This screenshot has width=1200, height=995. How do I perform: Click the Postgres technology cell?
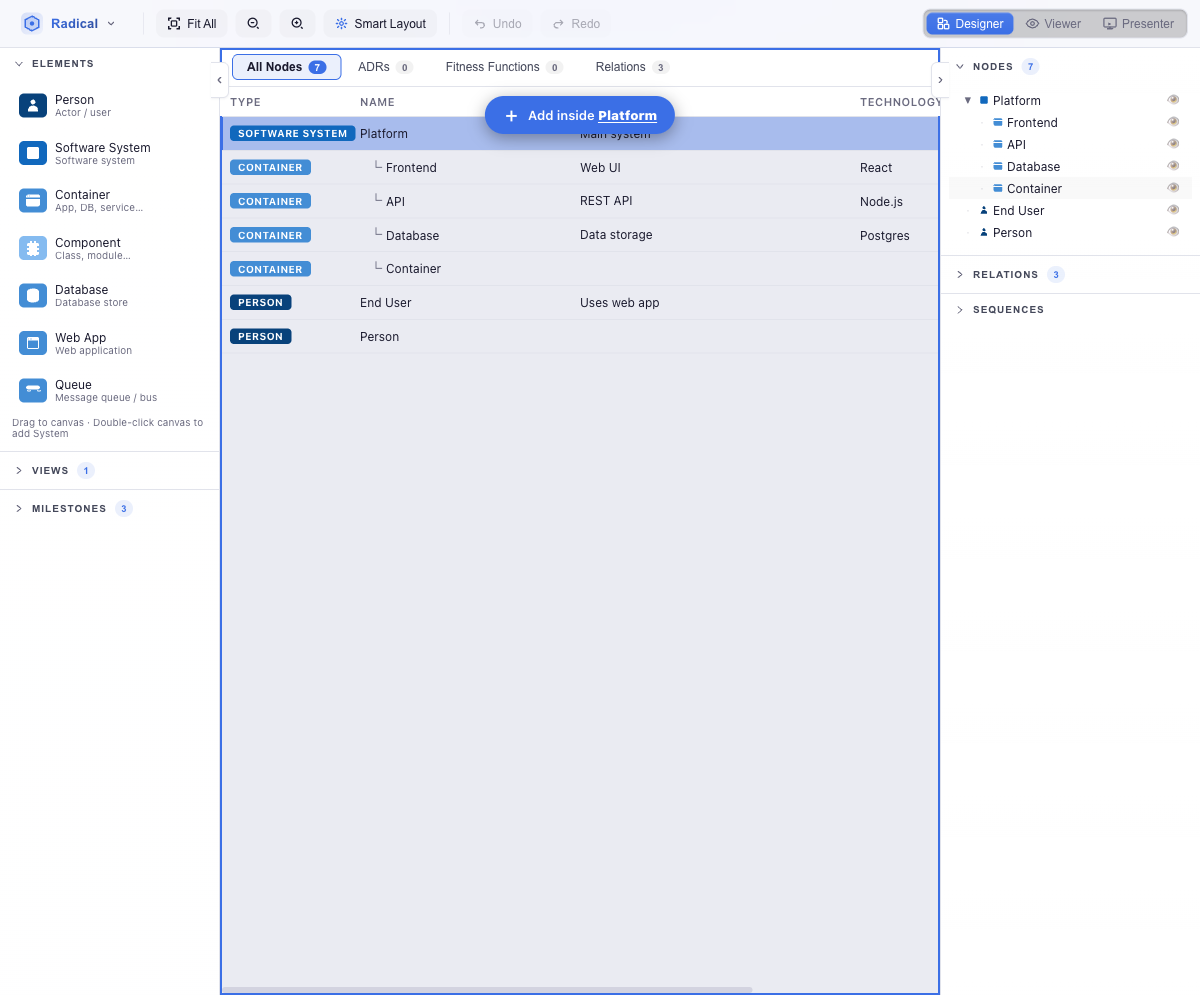[885, 235]
